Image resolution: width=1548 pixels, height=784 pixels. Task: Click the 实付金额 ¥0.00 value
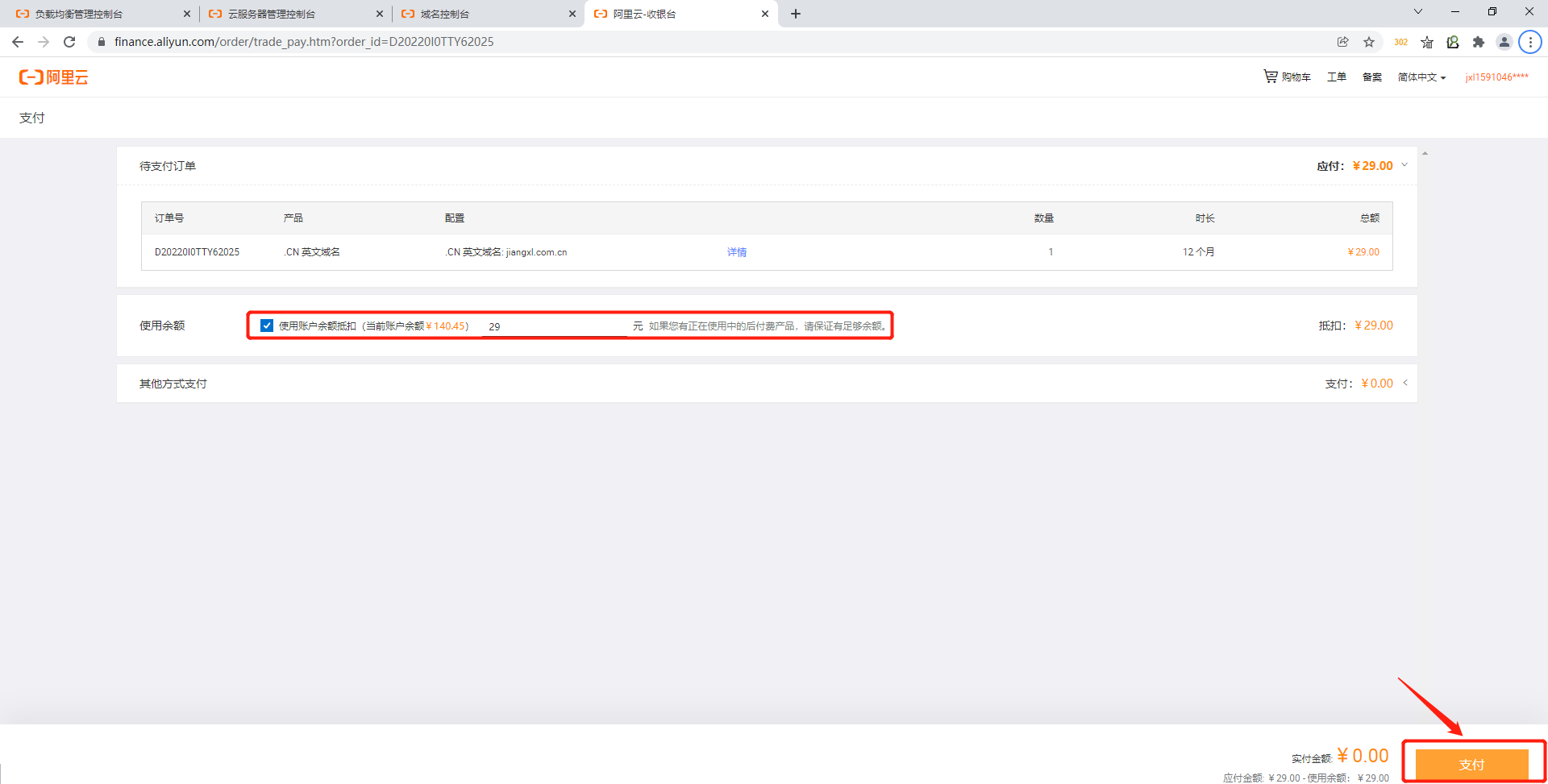point(1363,756)
